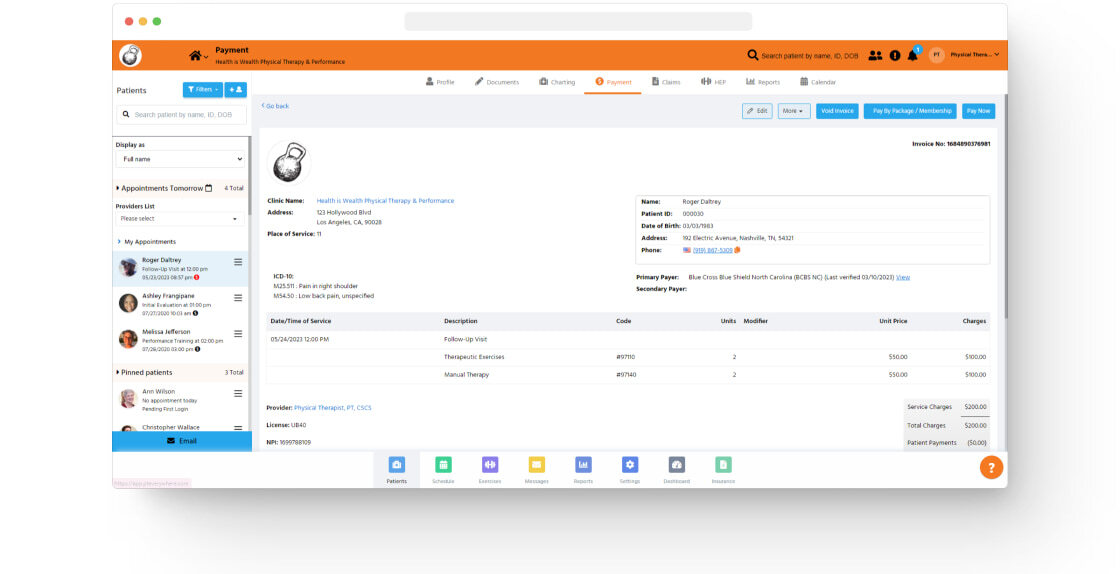Open the Insurance icon in bottom bar
1120x574 pixels.
coord(723,465)
